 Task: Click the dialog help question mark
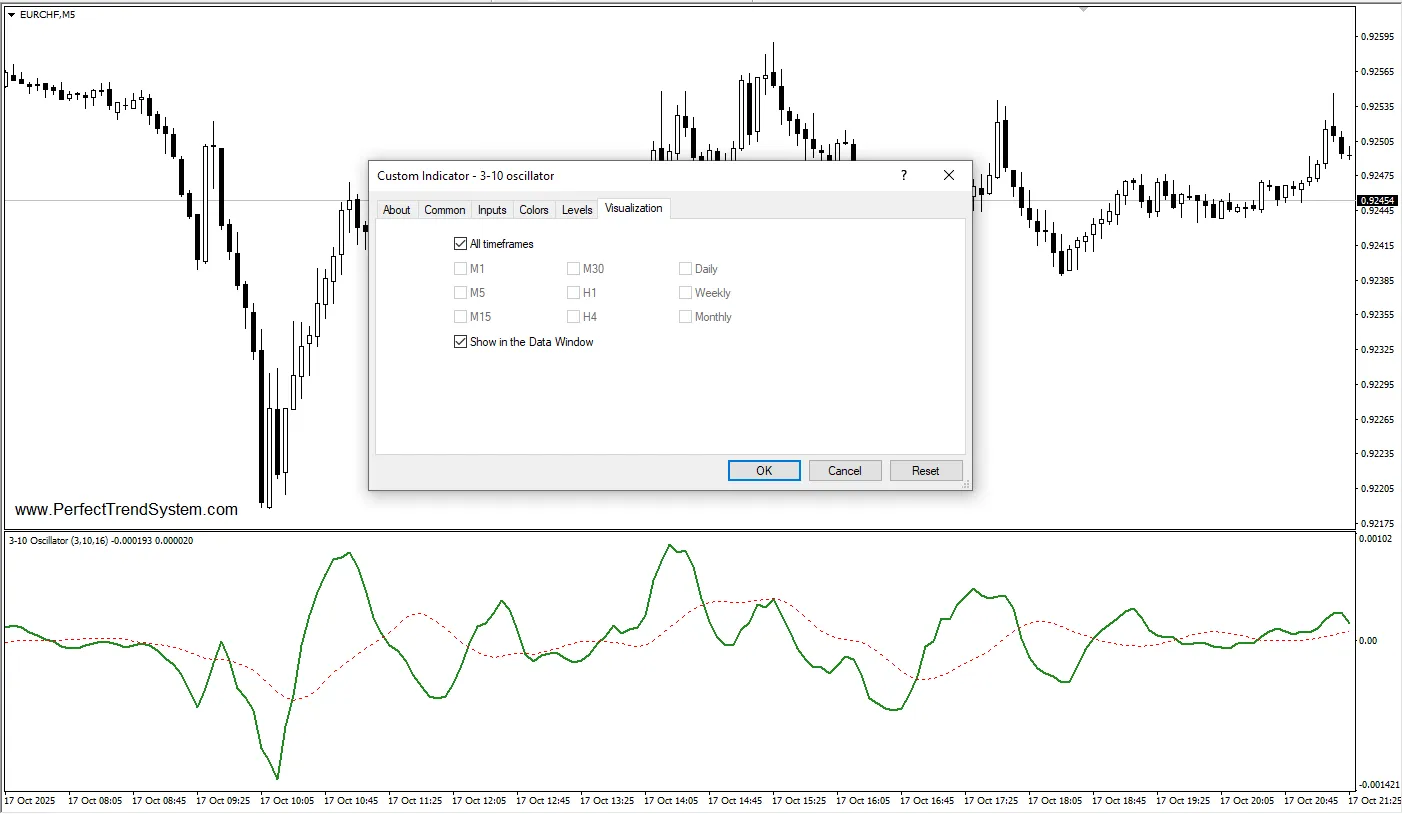tap(904, 176)
